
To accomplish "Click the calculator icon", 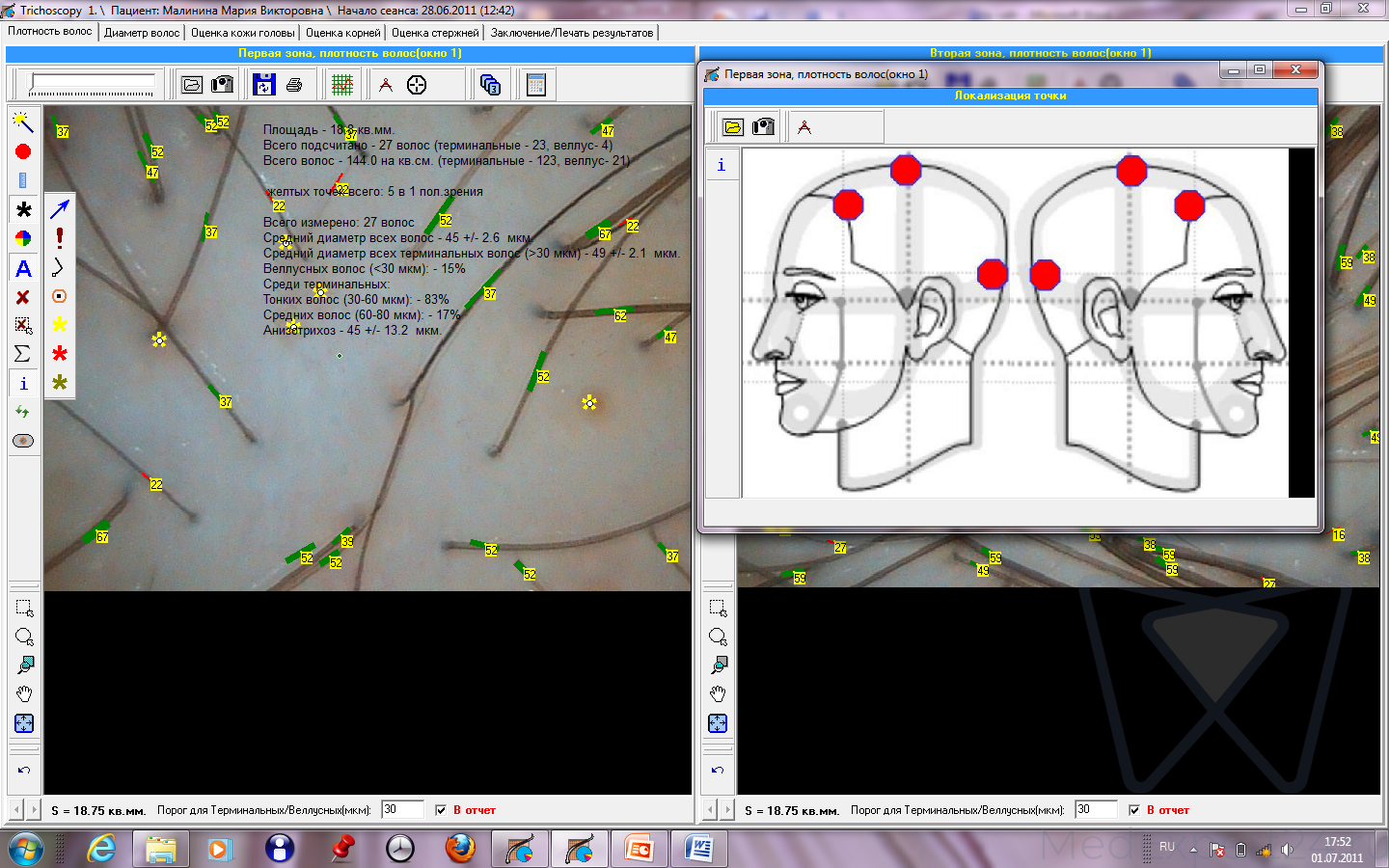I will click(536, 85).
